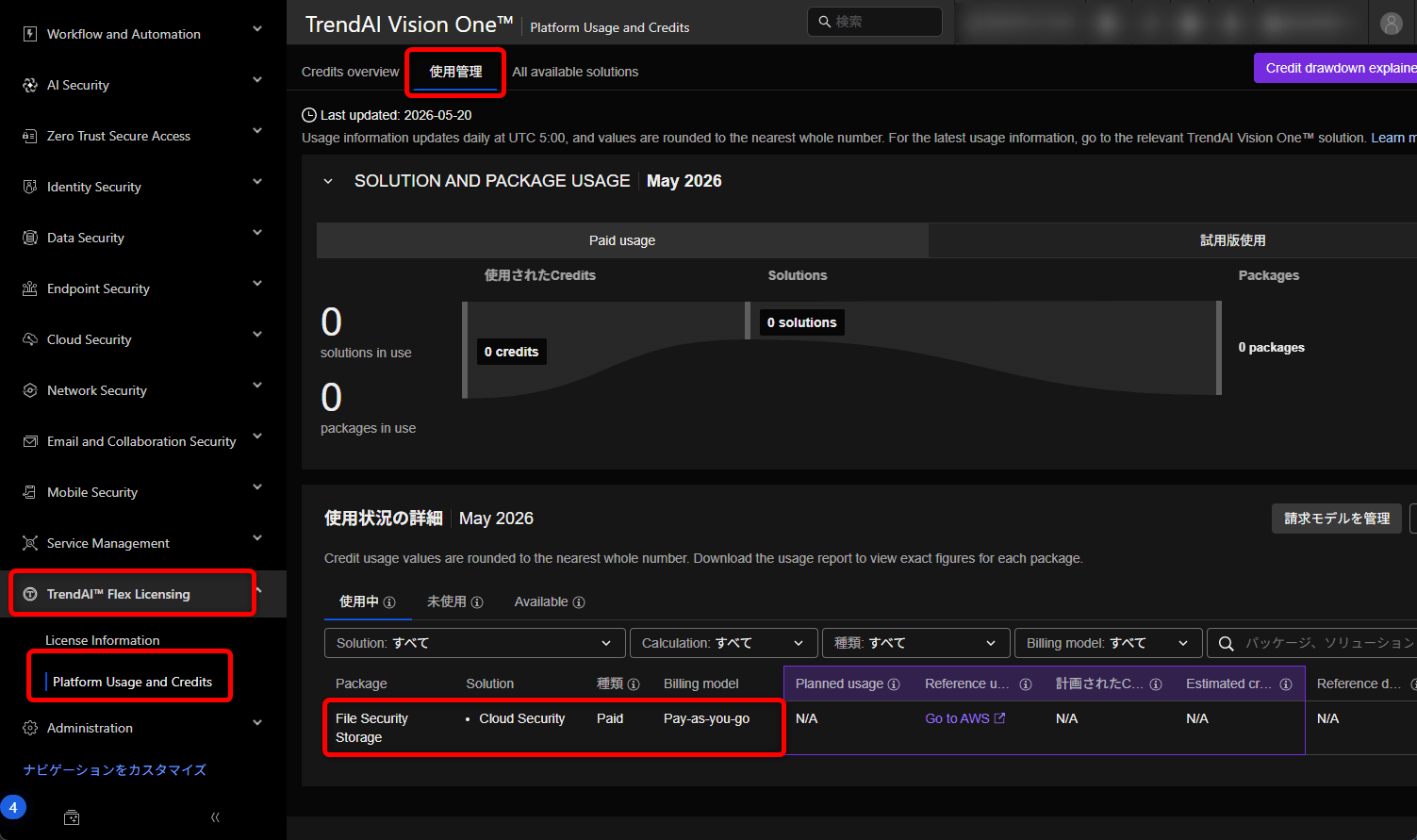Click the "File Security Storage" package cell
This screenshot has width=1417, height=840.
coord(371,728)
